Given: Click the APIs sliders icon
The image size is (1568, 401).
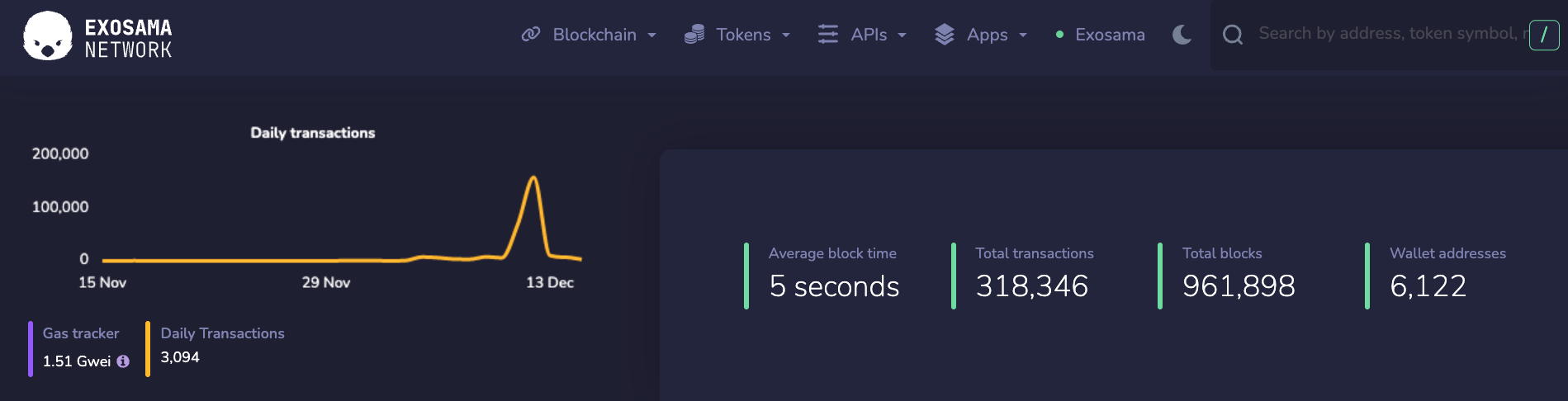Looking at the screenshot, I should click(828, 34).
